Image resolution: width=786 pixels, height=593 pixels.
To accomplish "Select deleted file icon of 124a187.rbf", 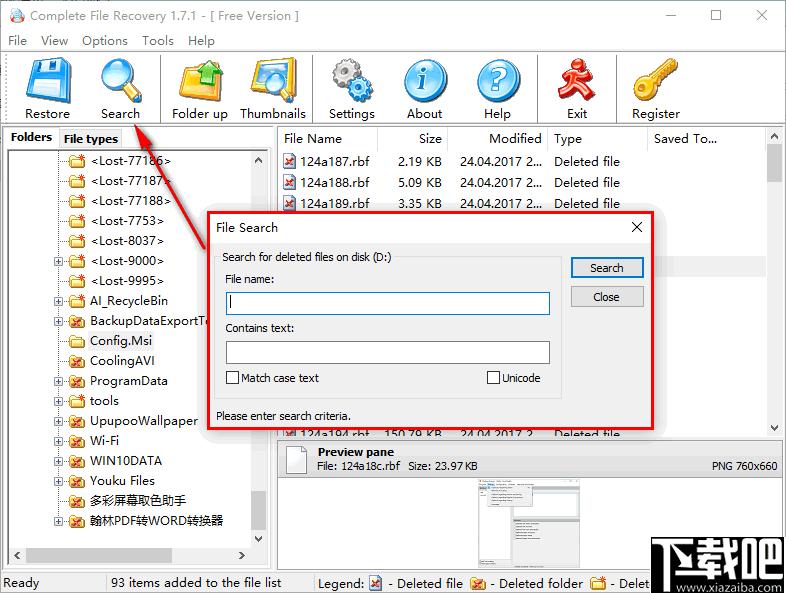I will click(x=289, y=161).
